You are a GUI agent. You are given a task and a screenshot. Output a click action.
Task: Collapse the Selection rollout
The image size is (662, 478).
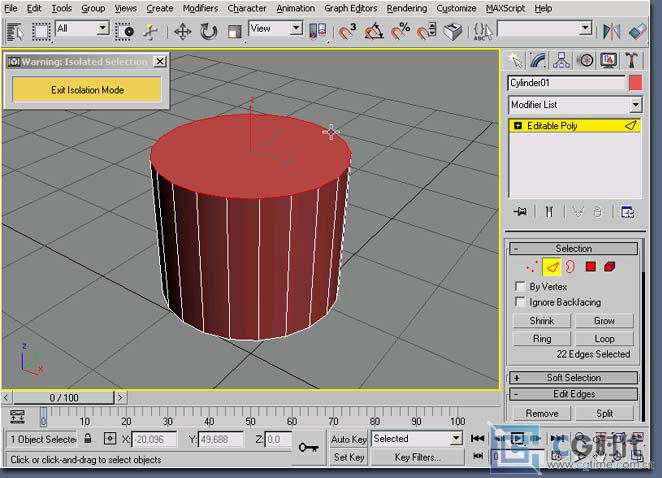pyautogui.click(x=573, y=248)
